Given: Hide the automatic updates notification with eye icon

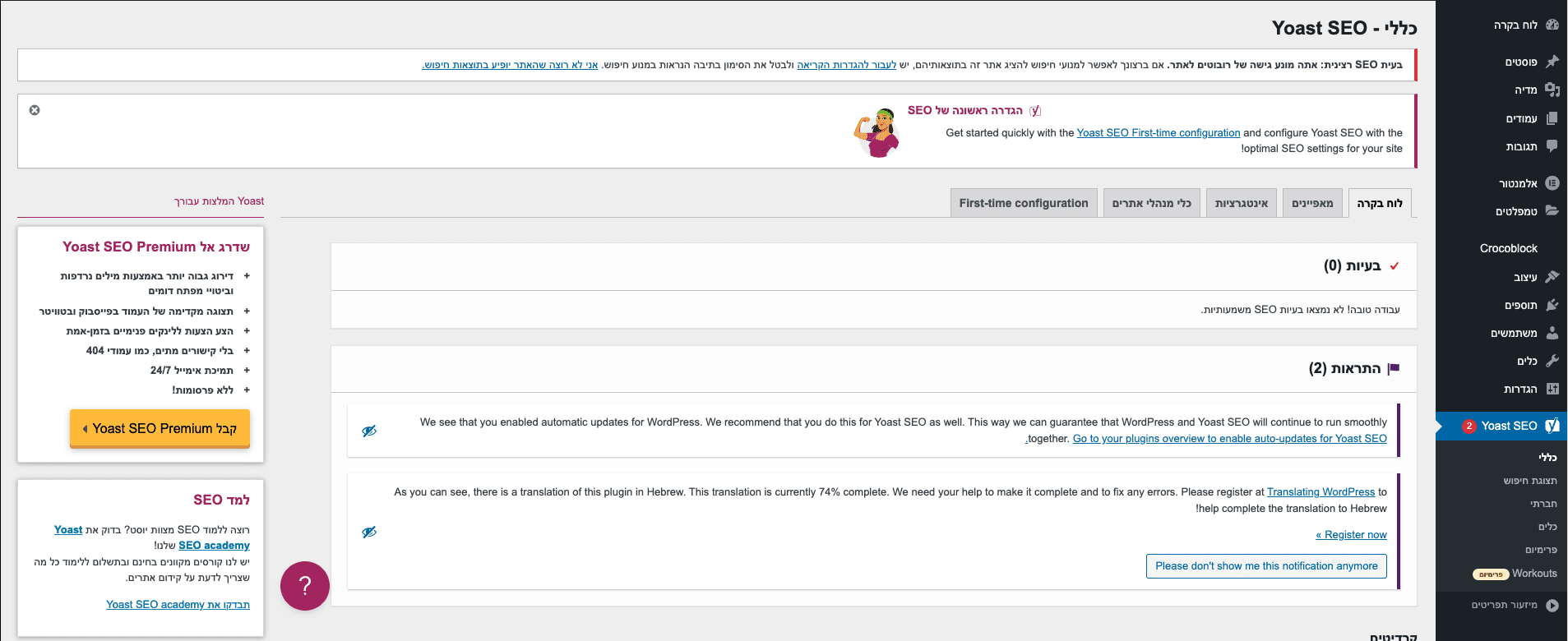Looking at the screenshot, I should point(369,431).
